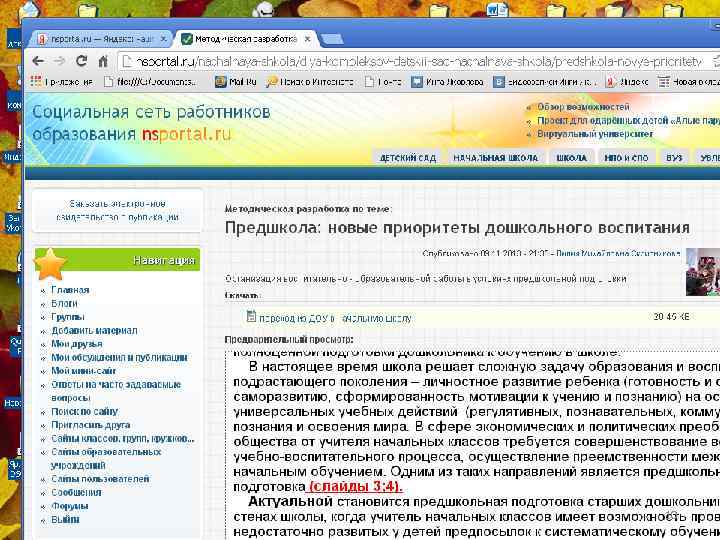Click the document icon beside the download file
This screenshot has width=720, height=540.
click(x=251, y=316)
